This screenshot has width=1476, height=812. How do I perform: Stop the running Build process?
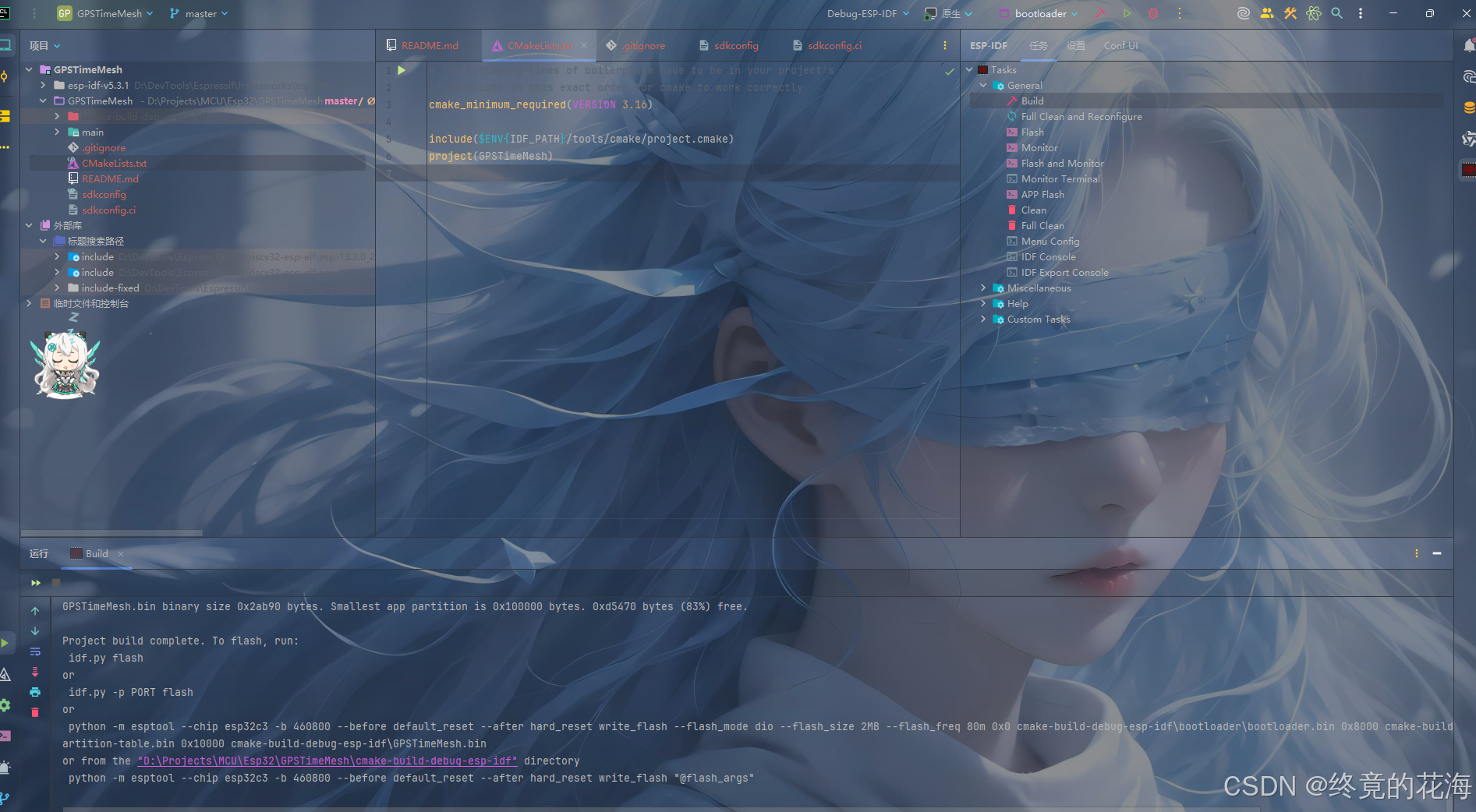(x=56, y=583)
